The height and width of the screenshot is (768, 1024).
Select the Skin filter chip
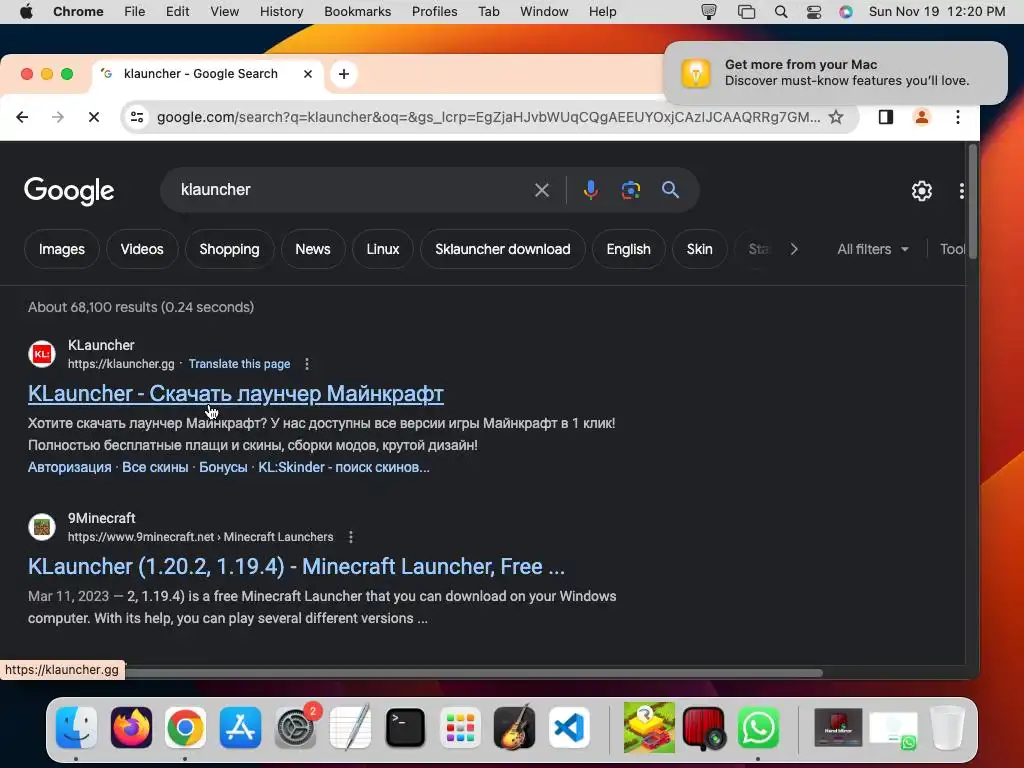[x=699, y=249]
